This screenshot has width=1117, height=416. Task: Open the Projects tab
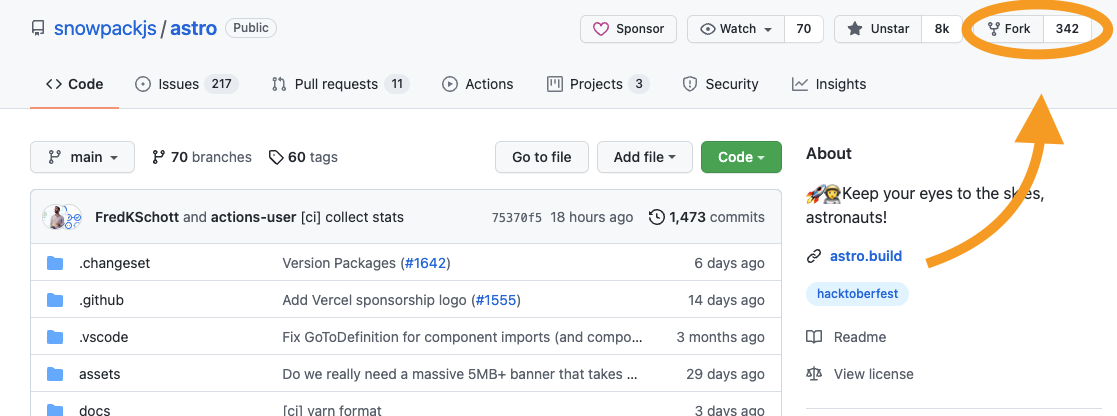point(598,84)
